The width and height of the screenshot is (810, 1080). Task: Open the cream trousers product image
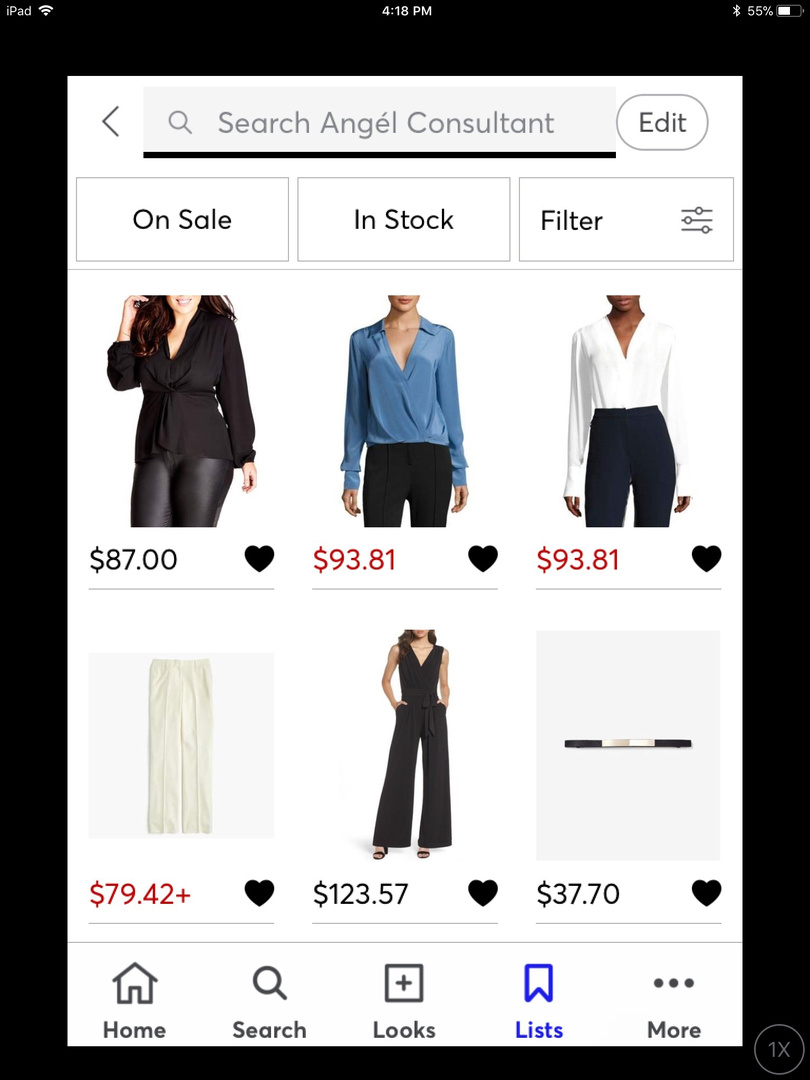[x=181, y=745]
